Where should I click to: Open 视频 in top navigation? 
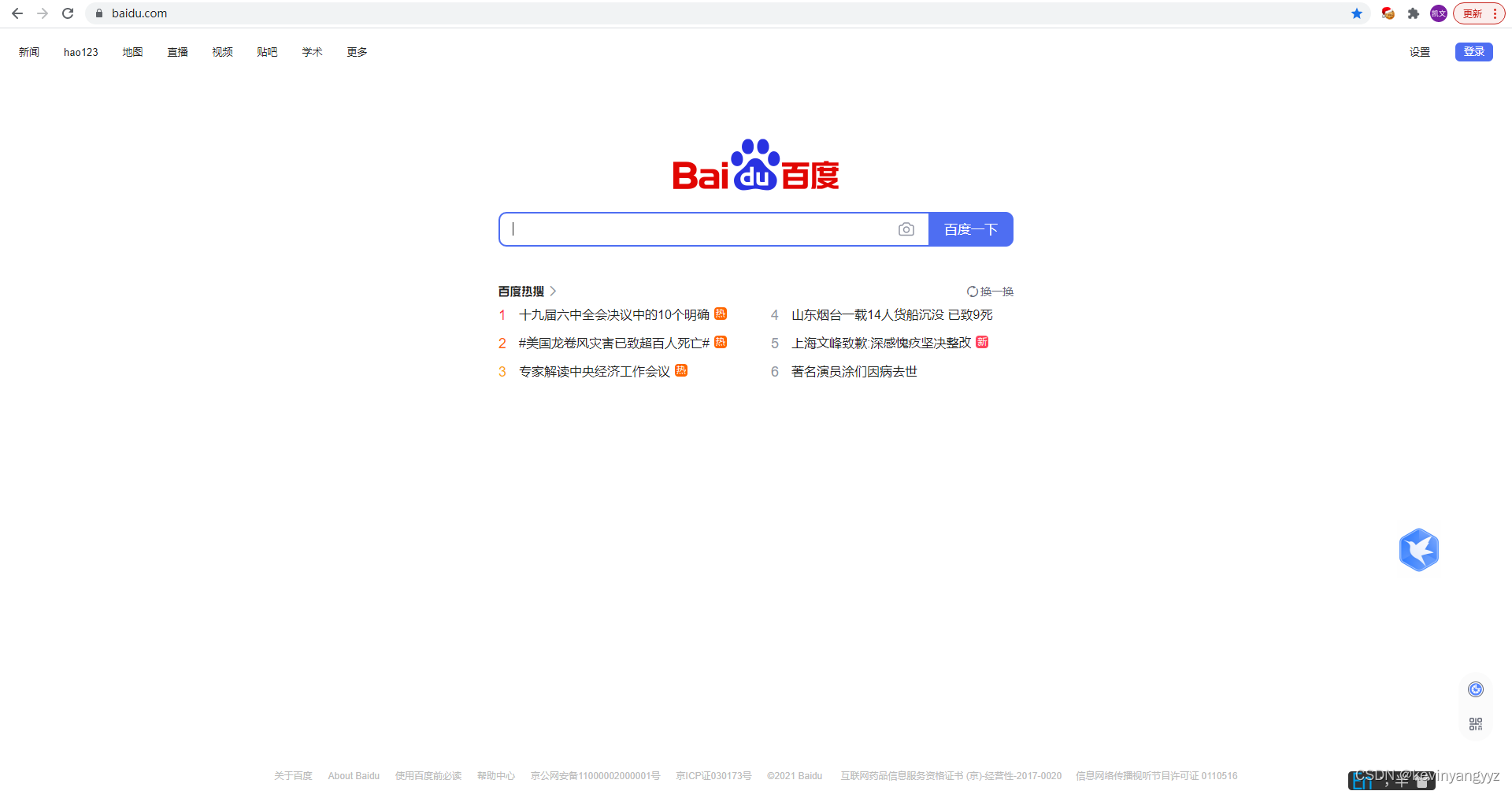[x=222, y=52]
